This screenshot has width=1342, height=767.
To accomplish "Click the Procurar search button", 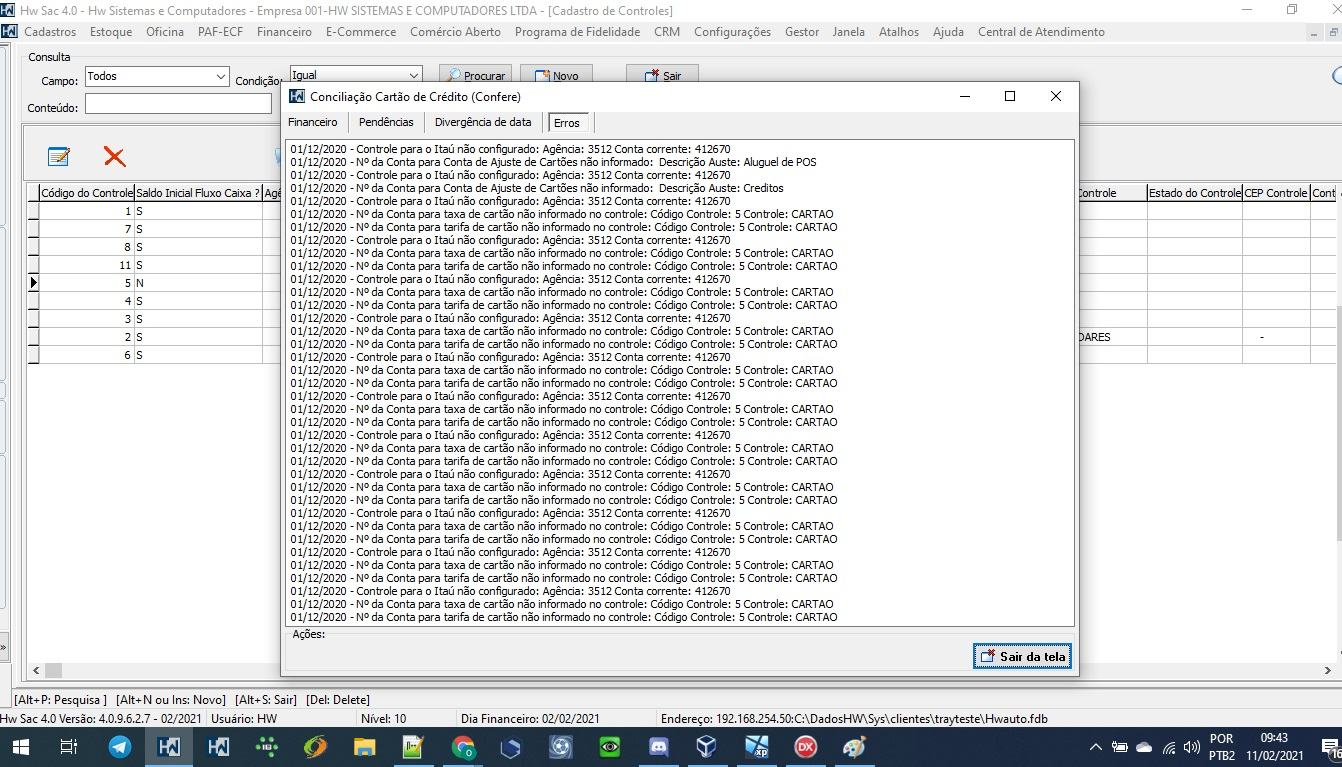I will (x=476, y=76).
